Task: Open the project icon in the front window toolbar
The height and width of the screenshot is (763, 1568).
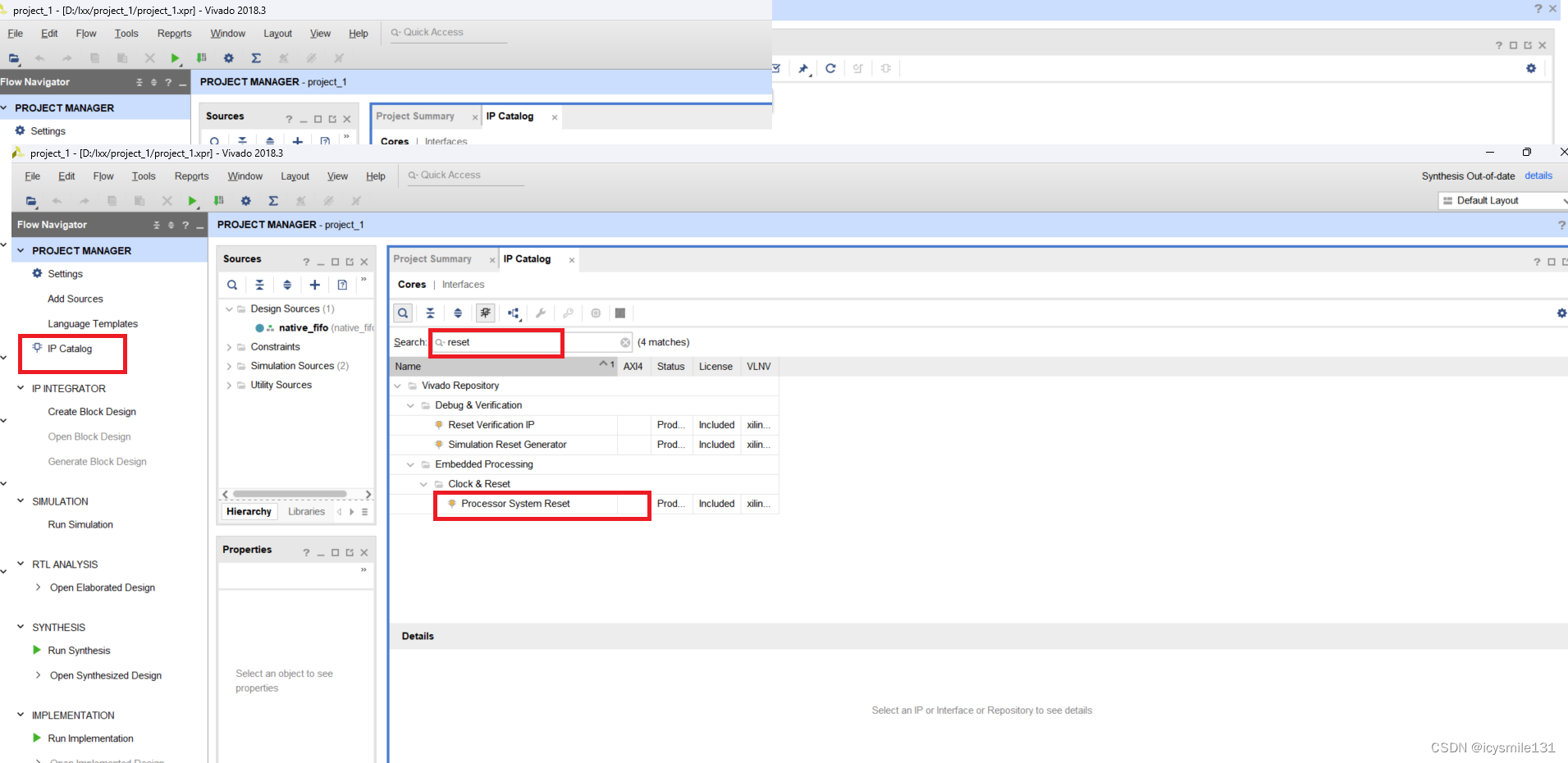Action: coord(31,201)
